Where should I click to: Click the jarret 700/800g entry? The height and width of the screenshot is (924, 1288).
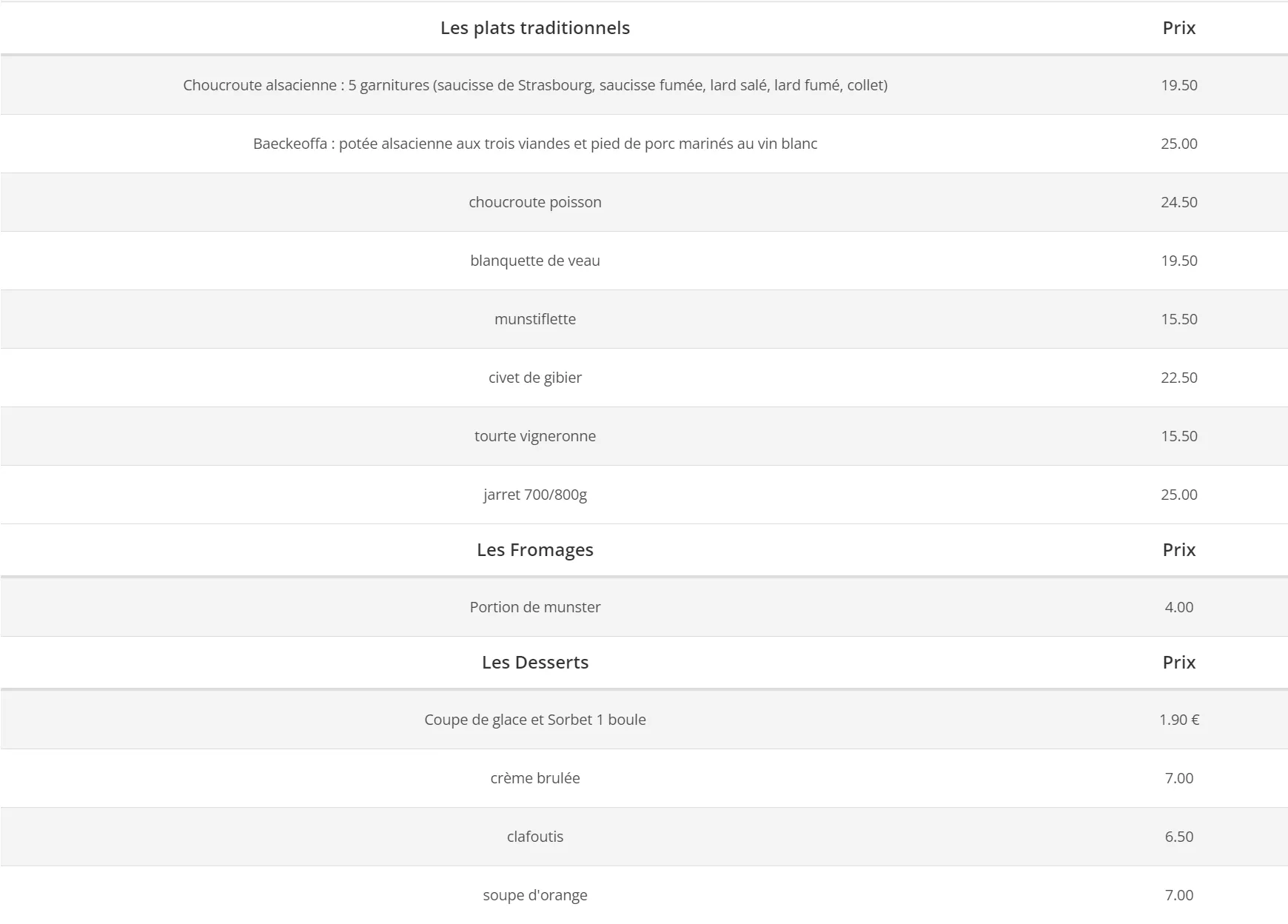534,495
